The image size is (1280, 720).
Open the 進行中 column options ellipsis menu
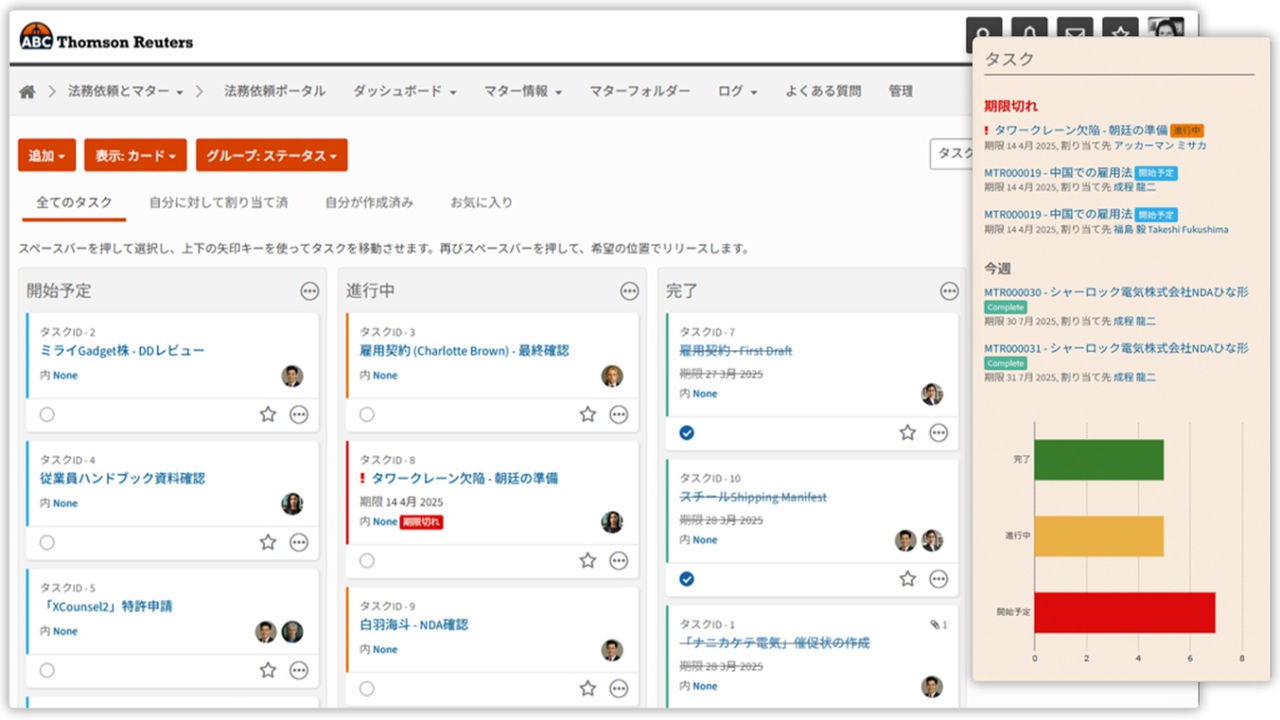pos(629,291)
